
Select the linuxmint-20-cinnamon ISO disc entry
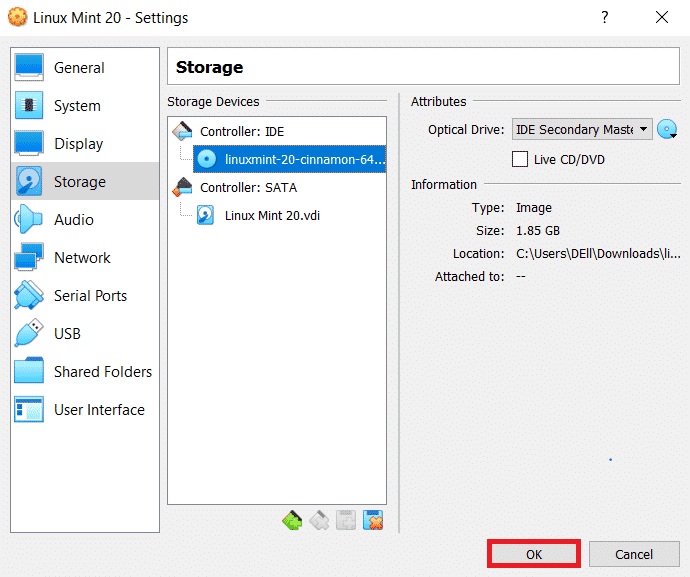tap(303, 159)
